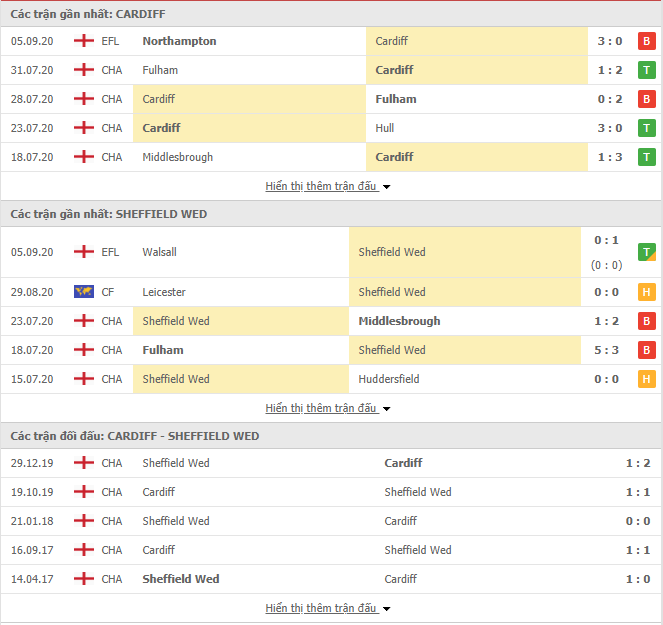The width and height of the screenshot is (663, 625).
Task: Click red B badge for Fulham 5:3 match
Action: pos(647,350)
